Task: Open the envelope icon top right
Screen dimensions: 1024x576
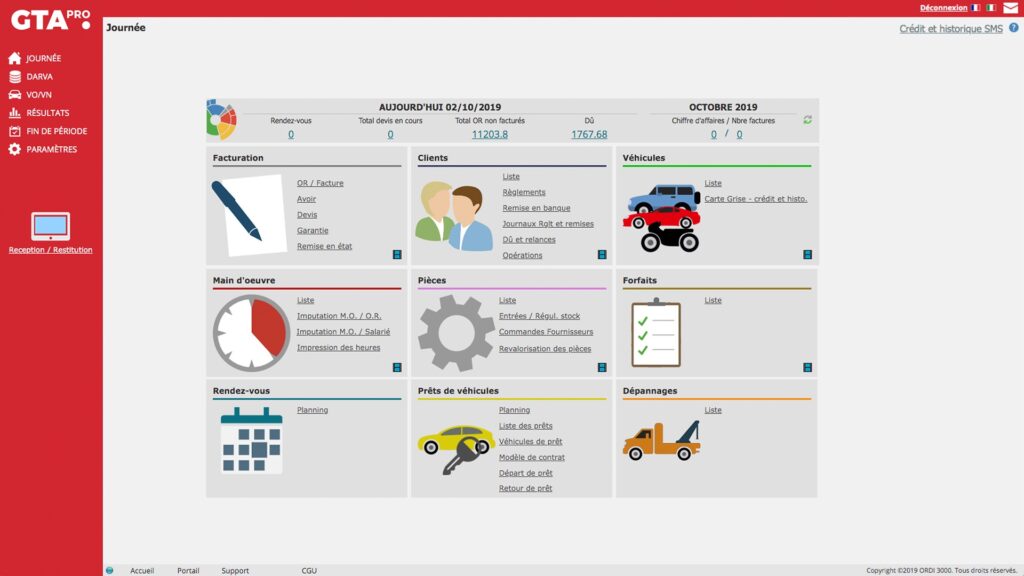Action: (x=1012, y=7)
